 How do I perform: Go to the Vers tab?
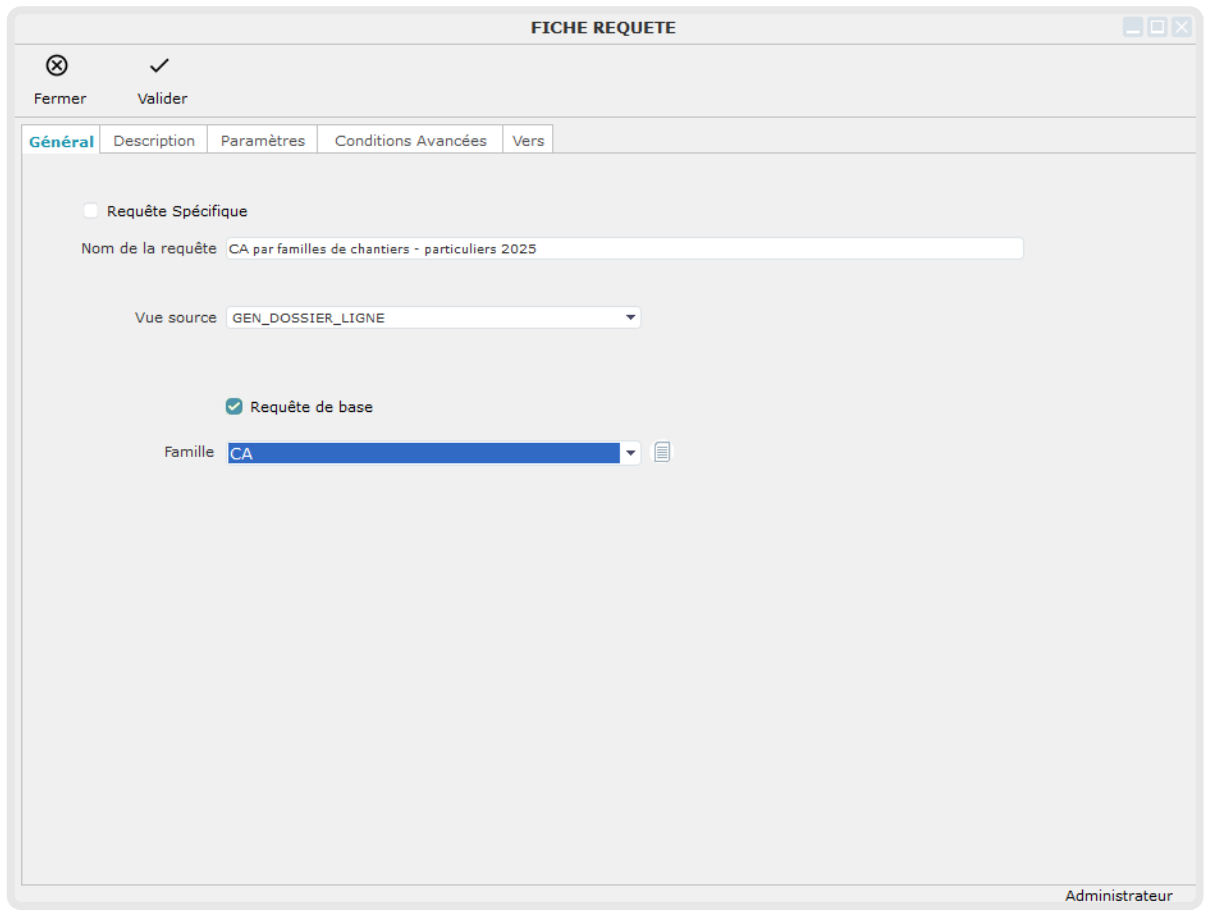(x=528, y=141)
